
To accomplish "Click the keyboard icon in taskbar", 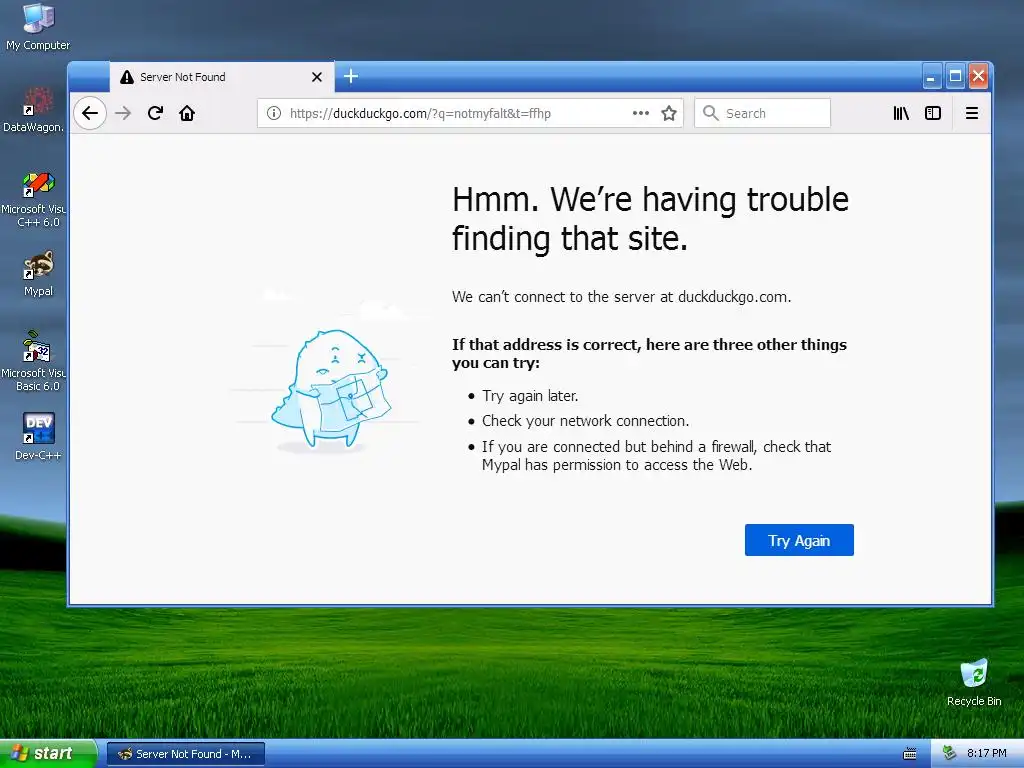I will coord(910,754).
